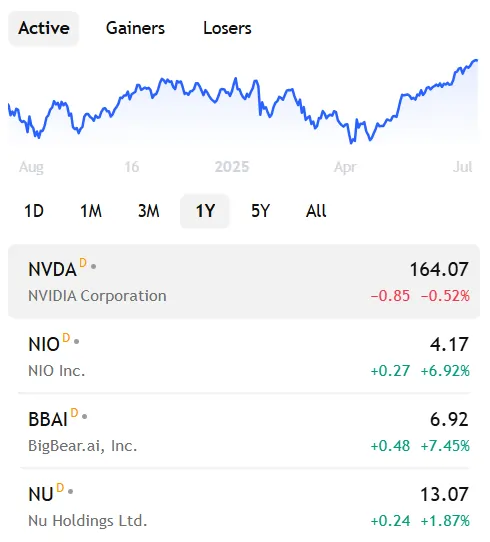Open the Gainers tab

point(135,28)
